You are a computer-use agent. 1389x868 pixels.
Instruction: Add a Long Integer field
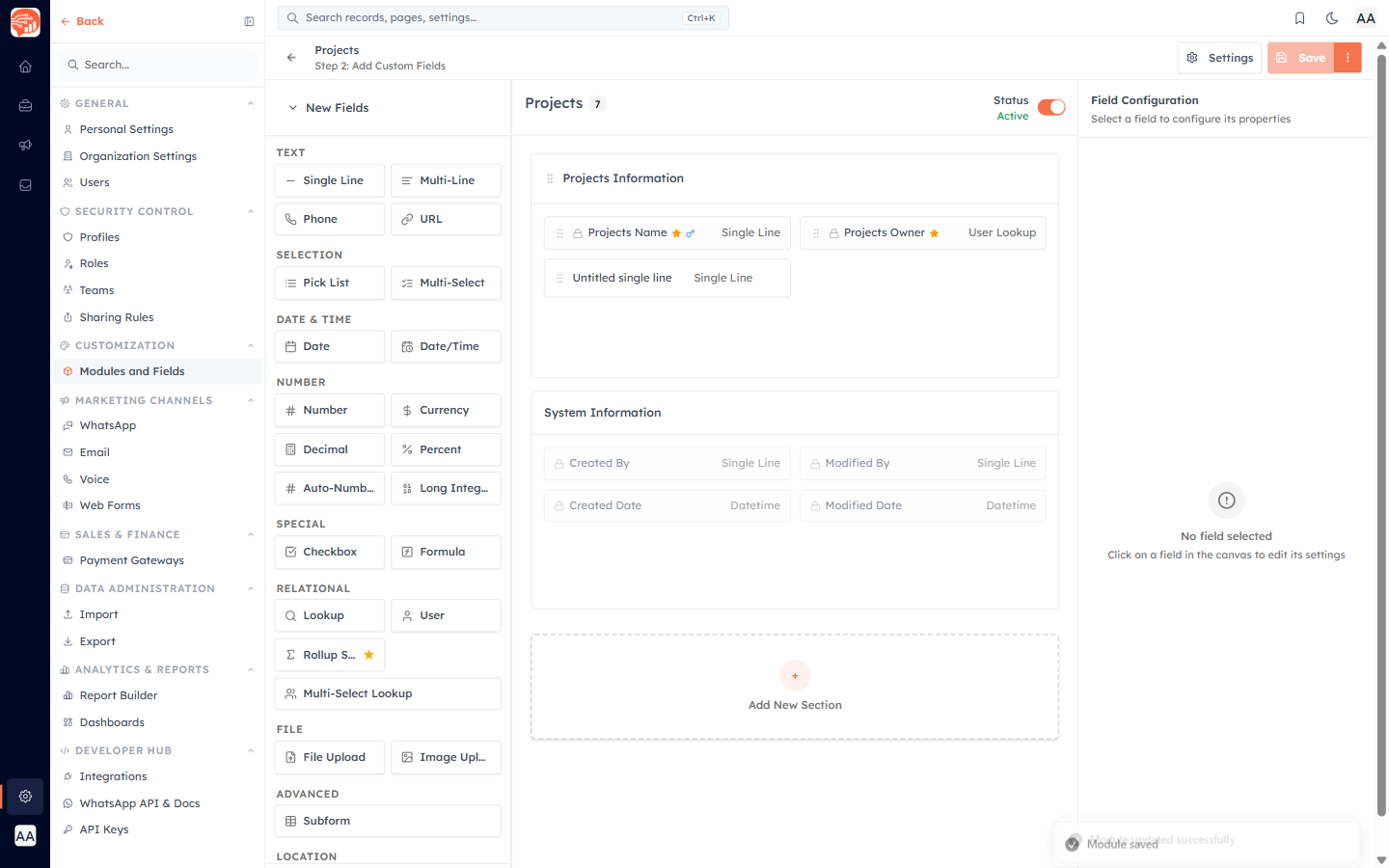[x=446, y=488]
